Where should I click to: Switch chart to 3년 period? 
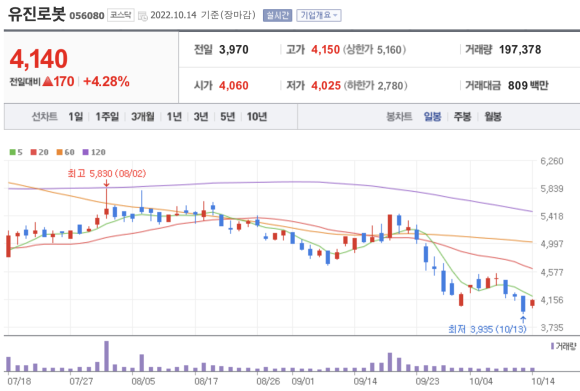click(201, 117)
